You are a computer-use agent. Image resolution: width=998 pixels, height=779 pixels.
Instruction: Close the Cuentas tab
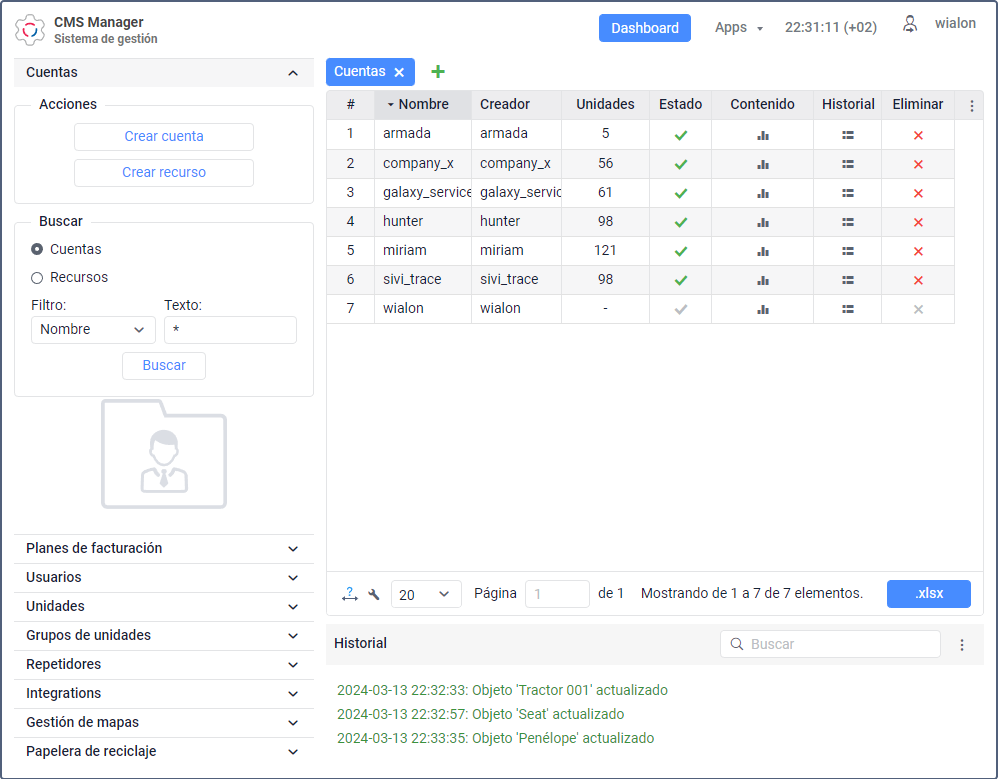tap(399, 72)
